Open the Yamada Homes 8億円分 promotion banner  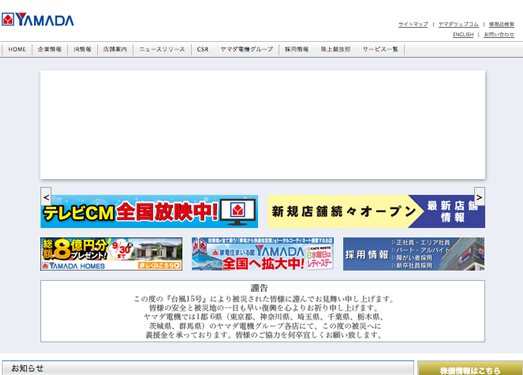pos(111,254)
